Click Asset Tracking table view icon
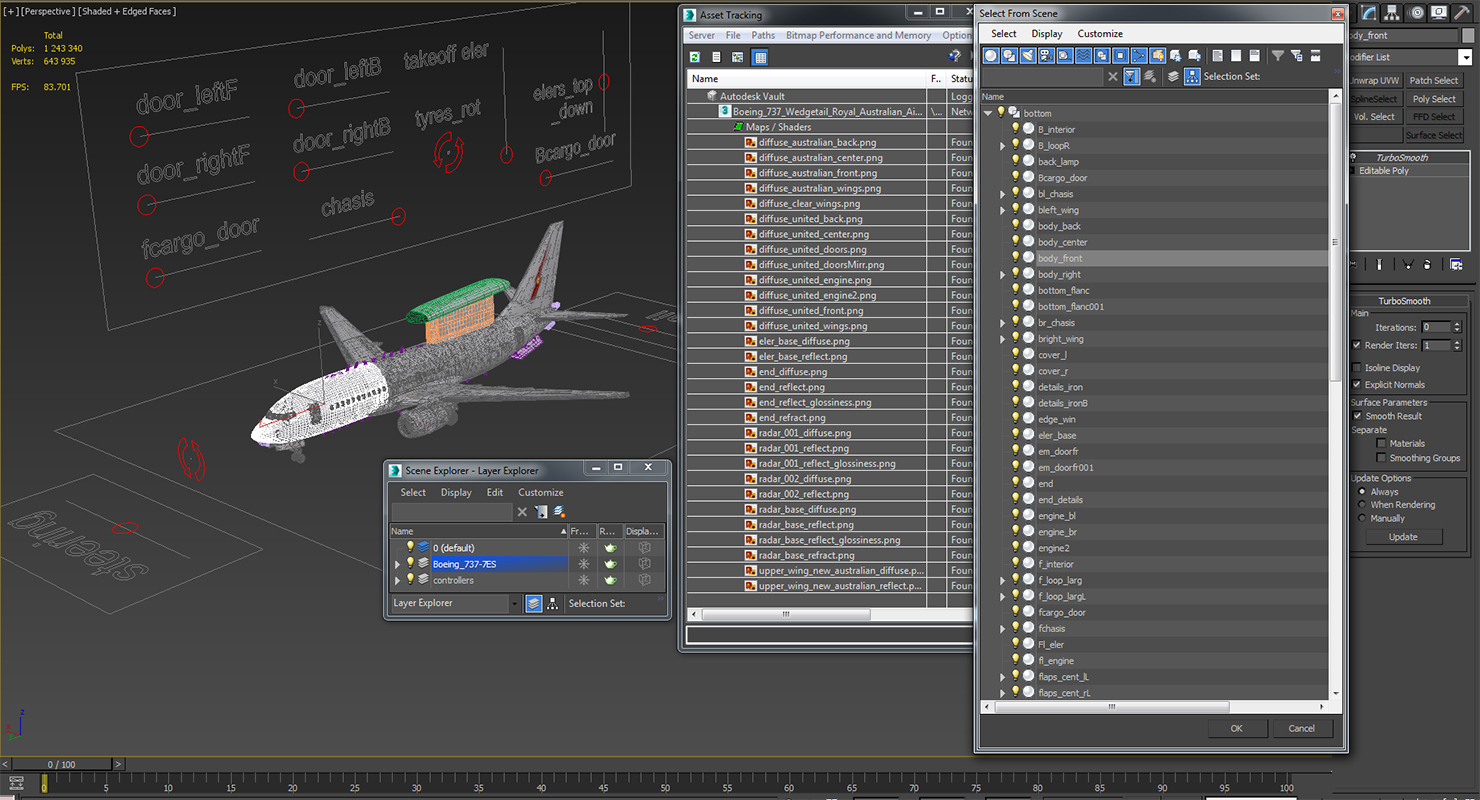 coord(760,57)
